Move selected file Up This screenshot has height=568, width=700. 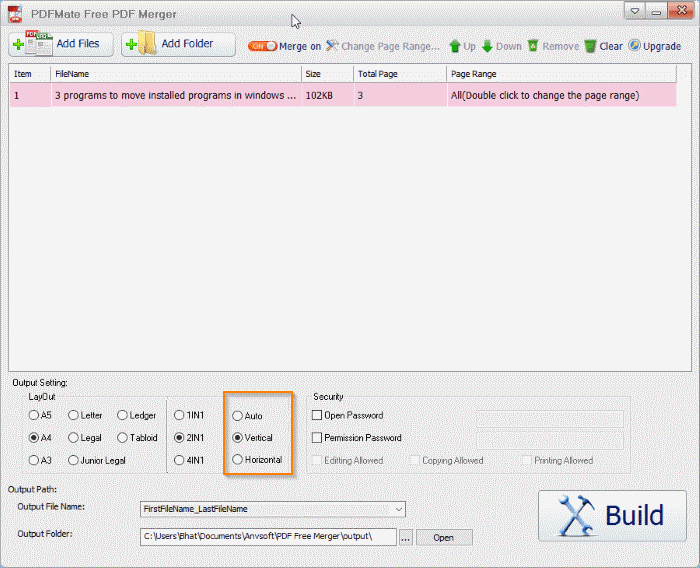tap(462, 46)
